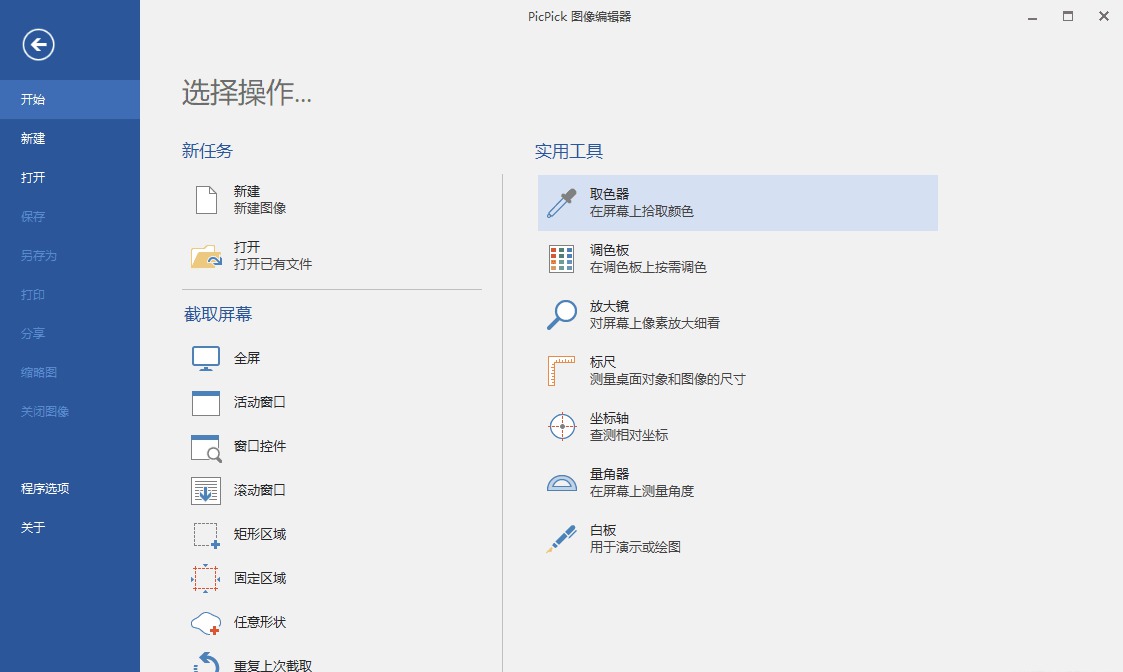Click 关于 in the sidebar menu
This screenshot has height=672, width=1123.
tap(34, 528)
